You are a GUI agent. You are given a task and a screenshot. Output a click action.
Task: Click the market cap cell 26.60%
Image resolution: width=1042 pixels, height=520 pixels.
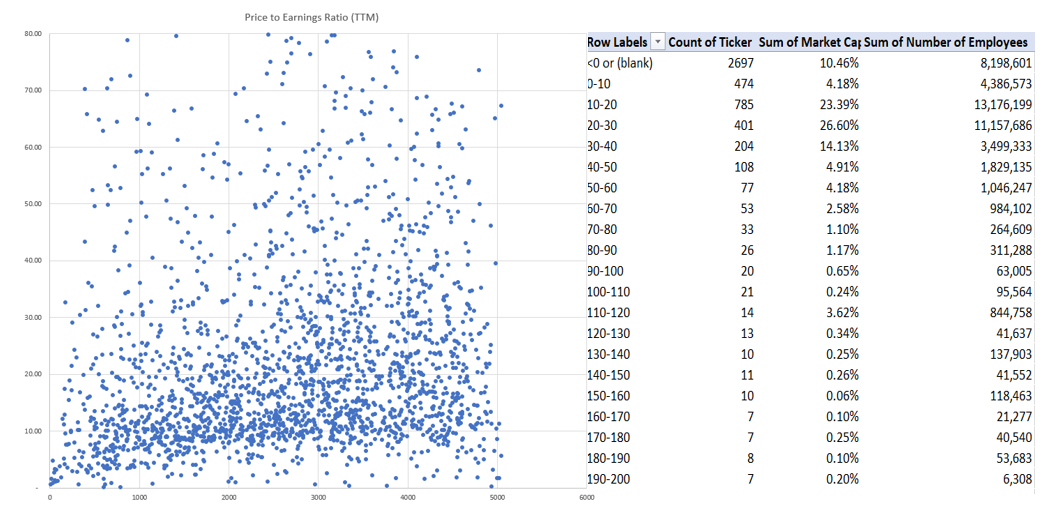point(837,125)
